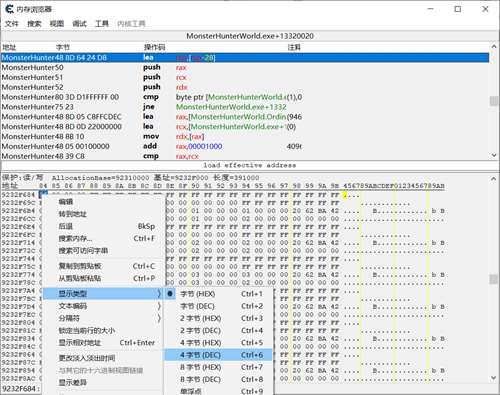Select 8 字节 (HEX) display type

tap(219, 367)
